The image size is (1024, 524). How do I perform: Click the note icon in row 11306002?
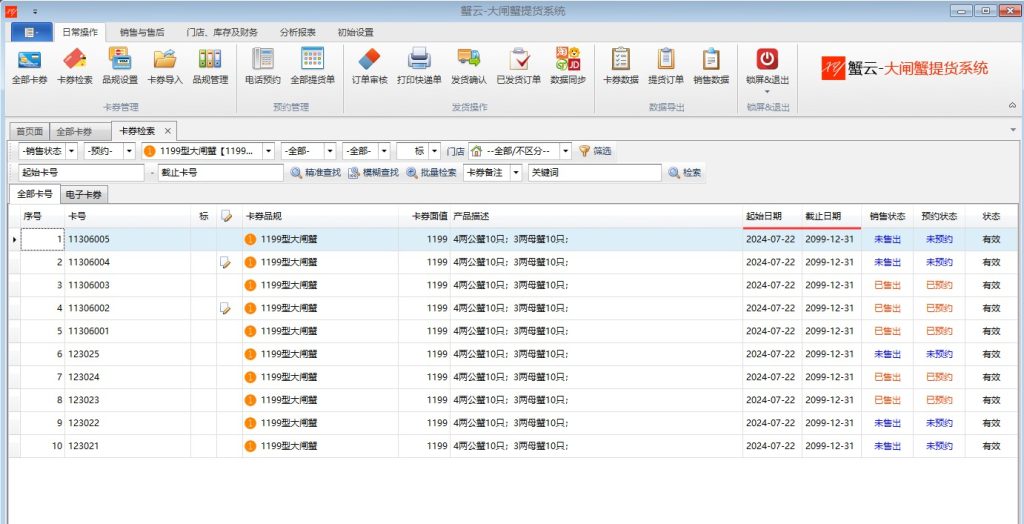coord(225,308)
